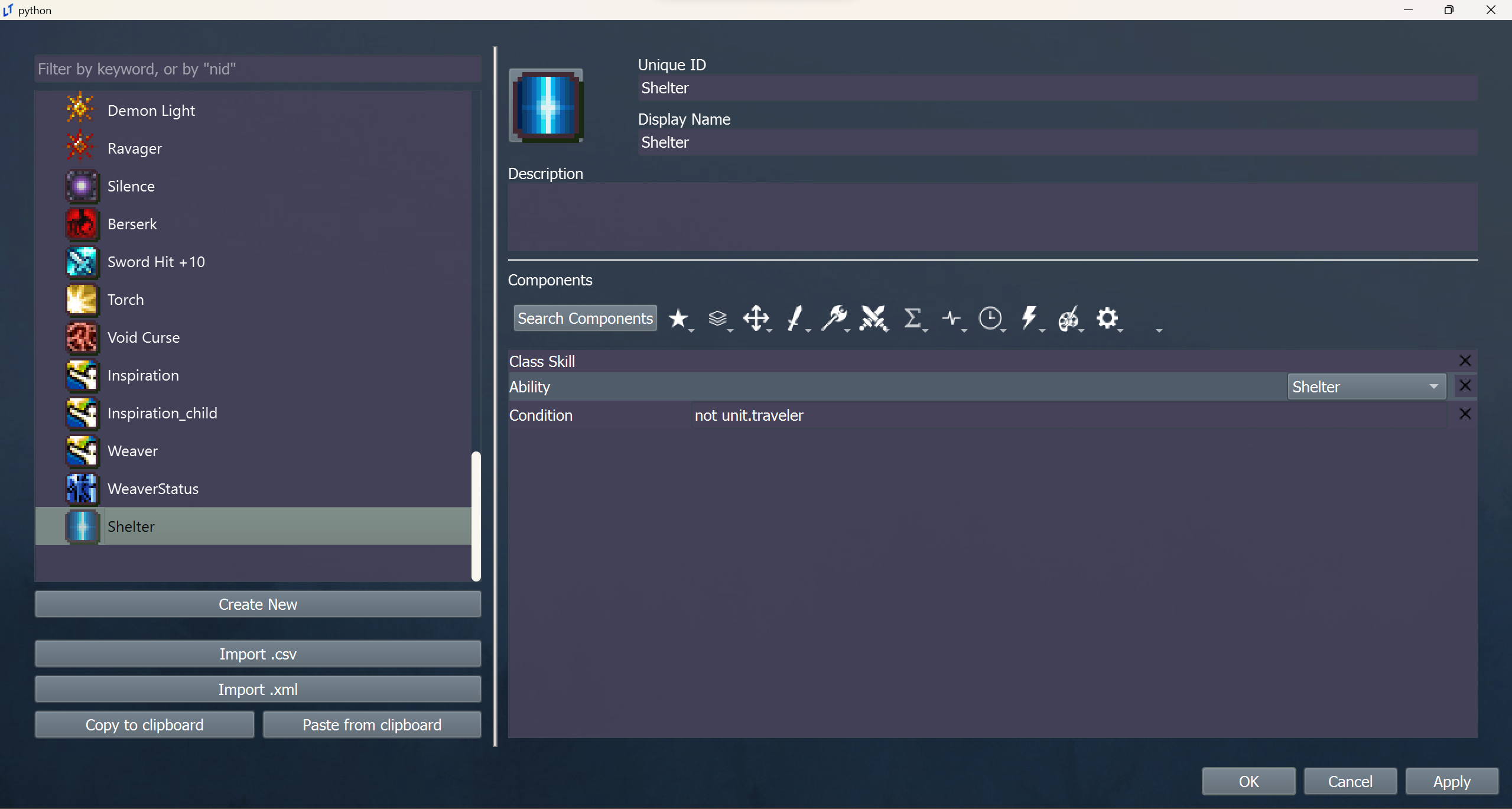Screen dimensions: 1512x809
Task: Select the Demon Light list row text
Action: (x=151, y=111)
